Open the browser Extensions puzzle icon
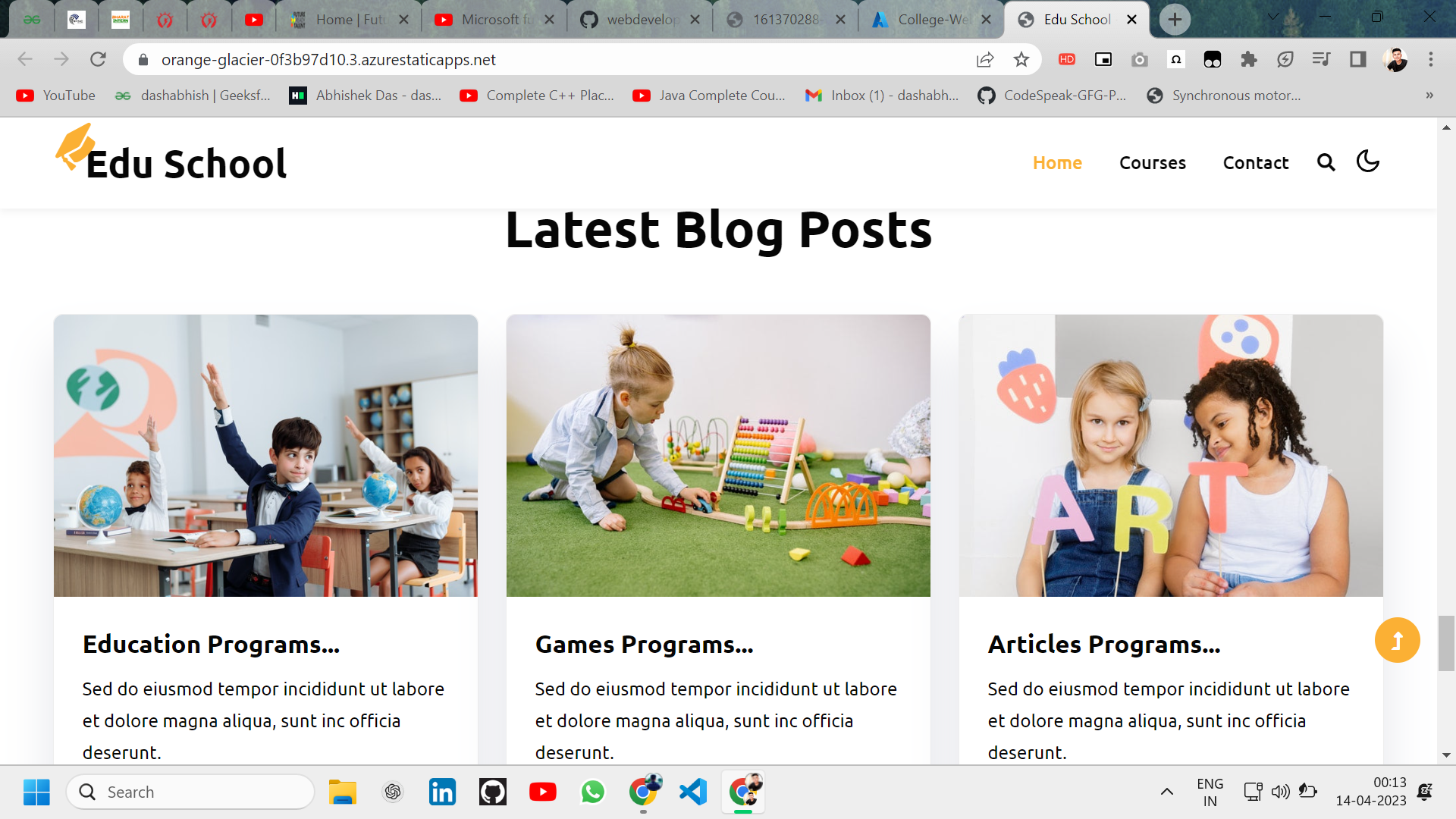Screen dimensions: 1456x819 click(x=1249, y=59)
